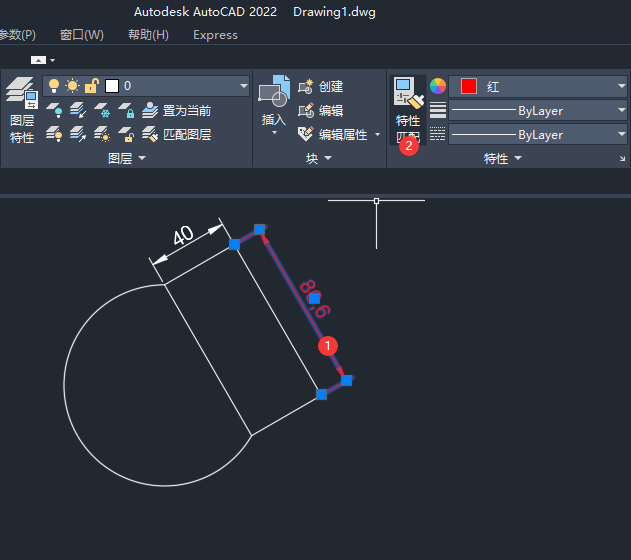631x560 pixels.
Task: Click the white layer color swatch
Action: (x=112, y=86)
